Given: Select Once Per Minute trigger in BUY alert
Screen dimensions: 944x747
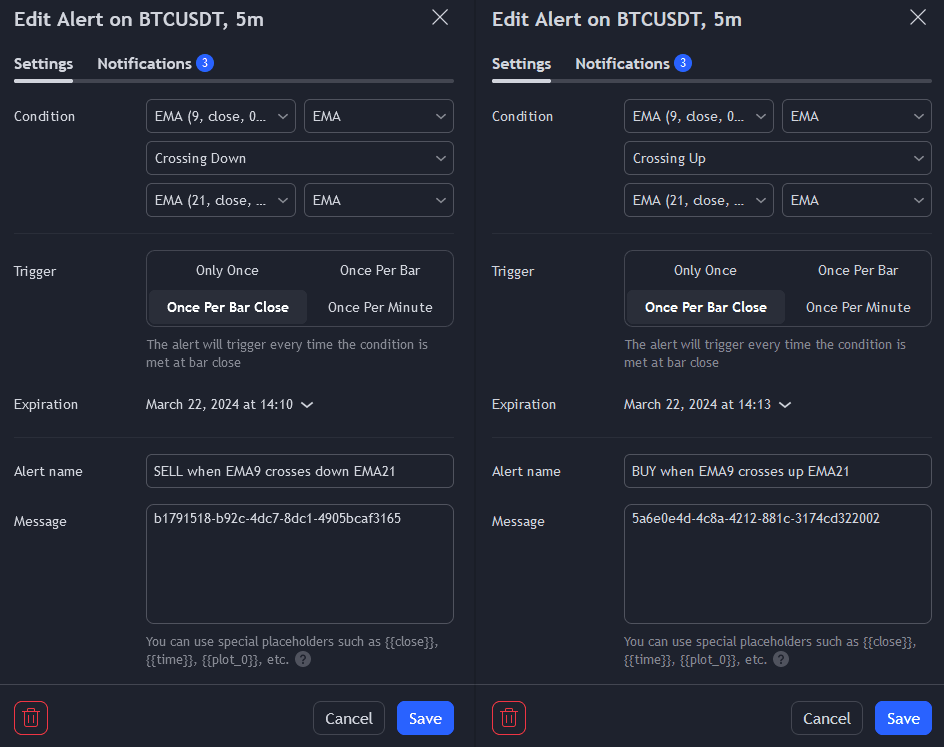Looking at the screenshot, I should click(x=858, y=307).
